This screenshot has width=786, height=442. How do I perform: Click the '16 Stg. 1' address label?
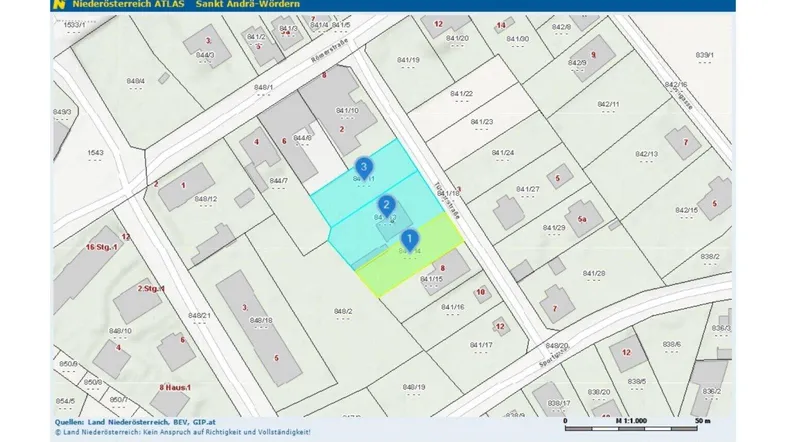point(101,247)
